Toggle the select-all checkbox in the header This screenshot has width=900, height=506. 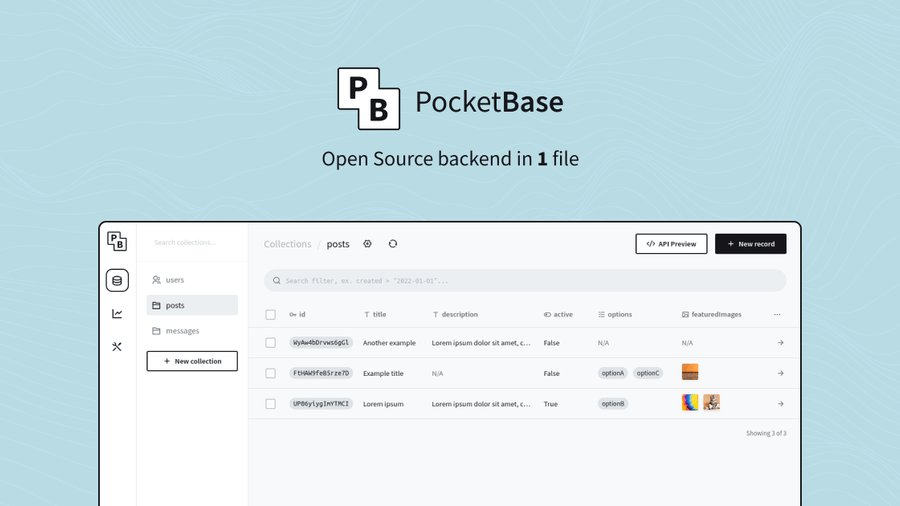(x=270, y=314)
